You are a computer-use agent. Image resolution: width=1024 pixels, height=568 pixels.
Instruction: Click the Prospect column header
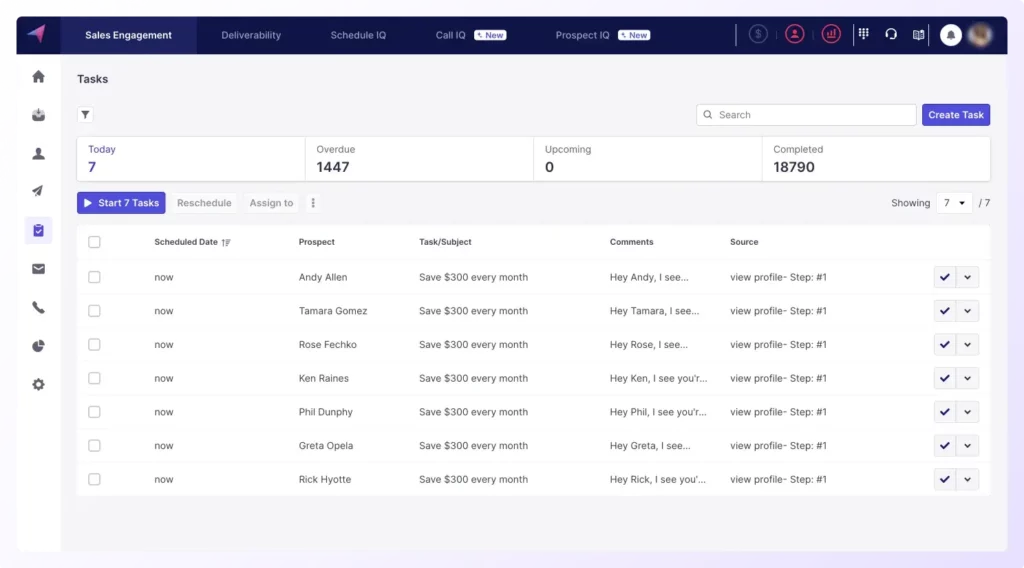point(317,242)
